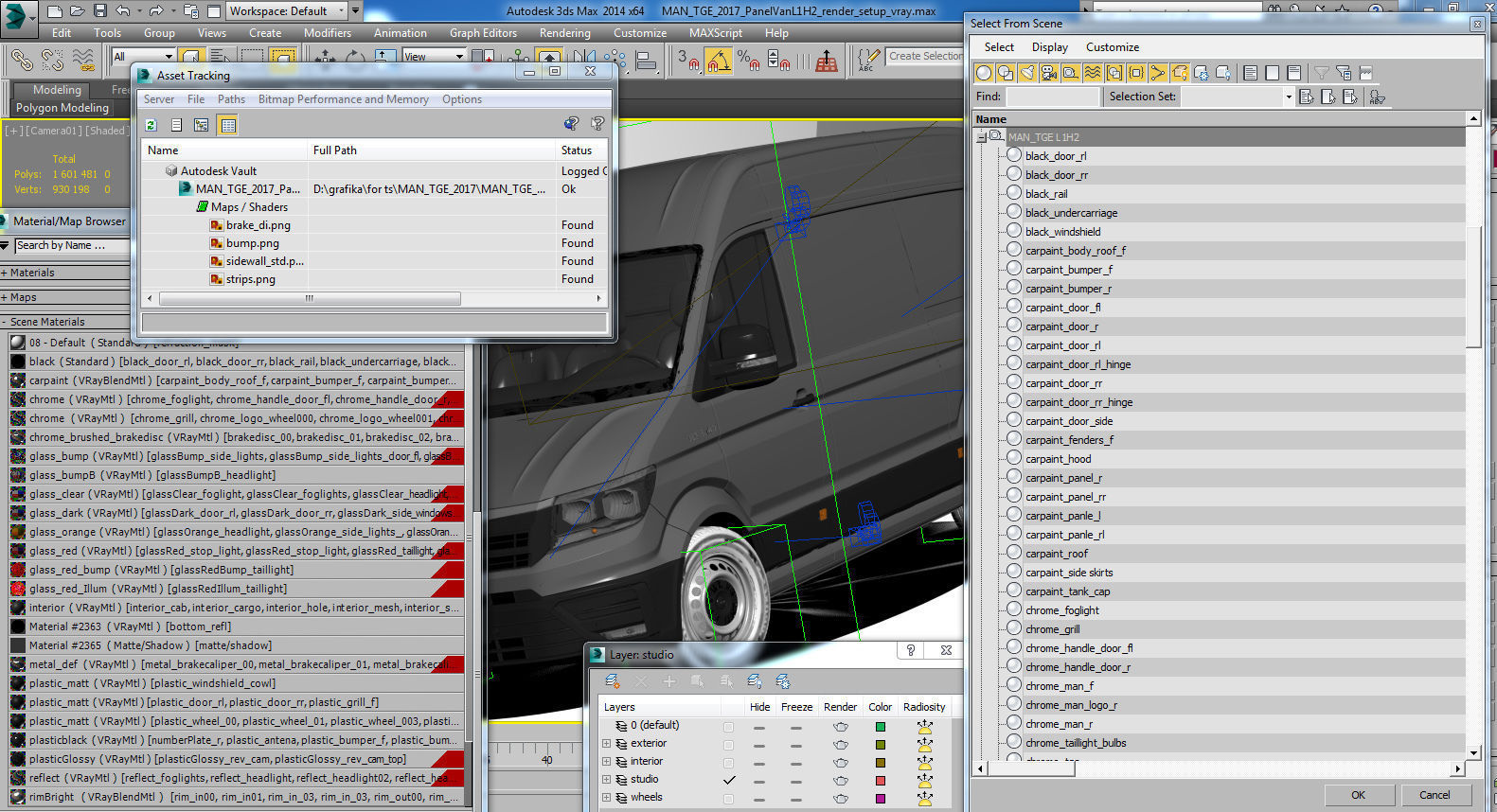The height and width of the screenshot is (812, 1497).
Task: Toggle Hide state for studio layer
Action: [x=759, y=781]
